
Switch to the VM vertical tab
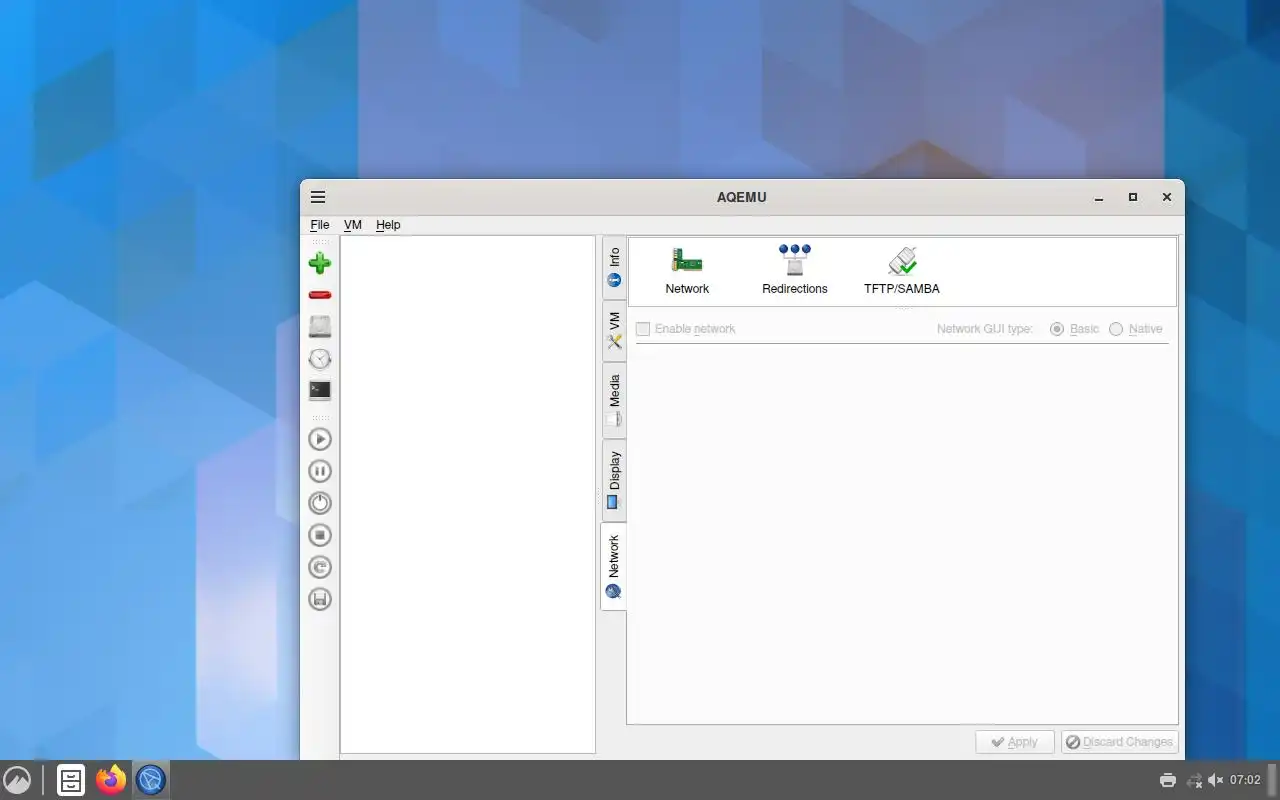(614, 330)
